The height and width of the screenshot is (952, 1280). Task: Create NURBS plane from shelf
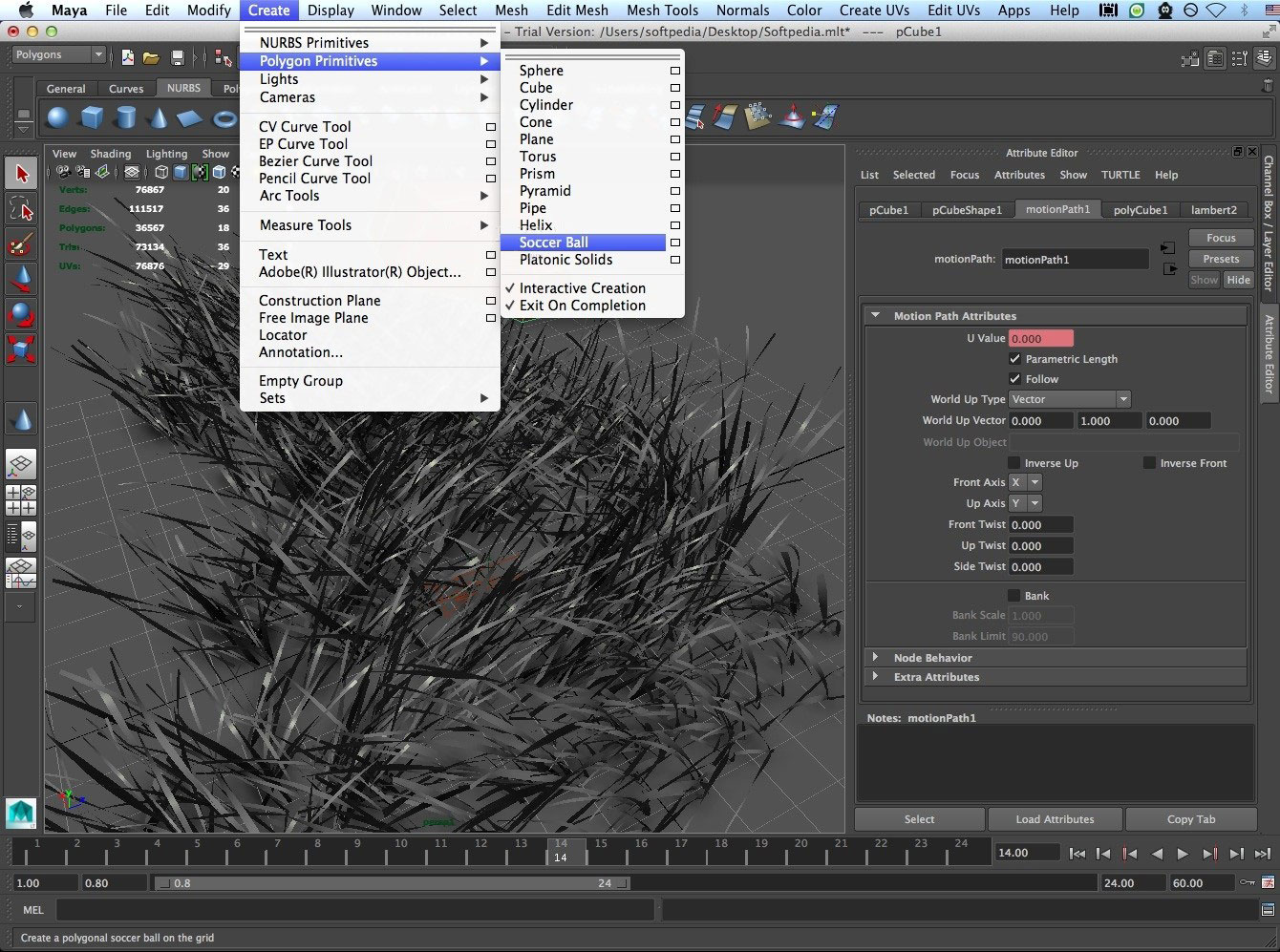pyautogui.click(x=191, y=118)
